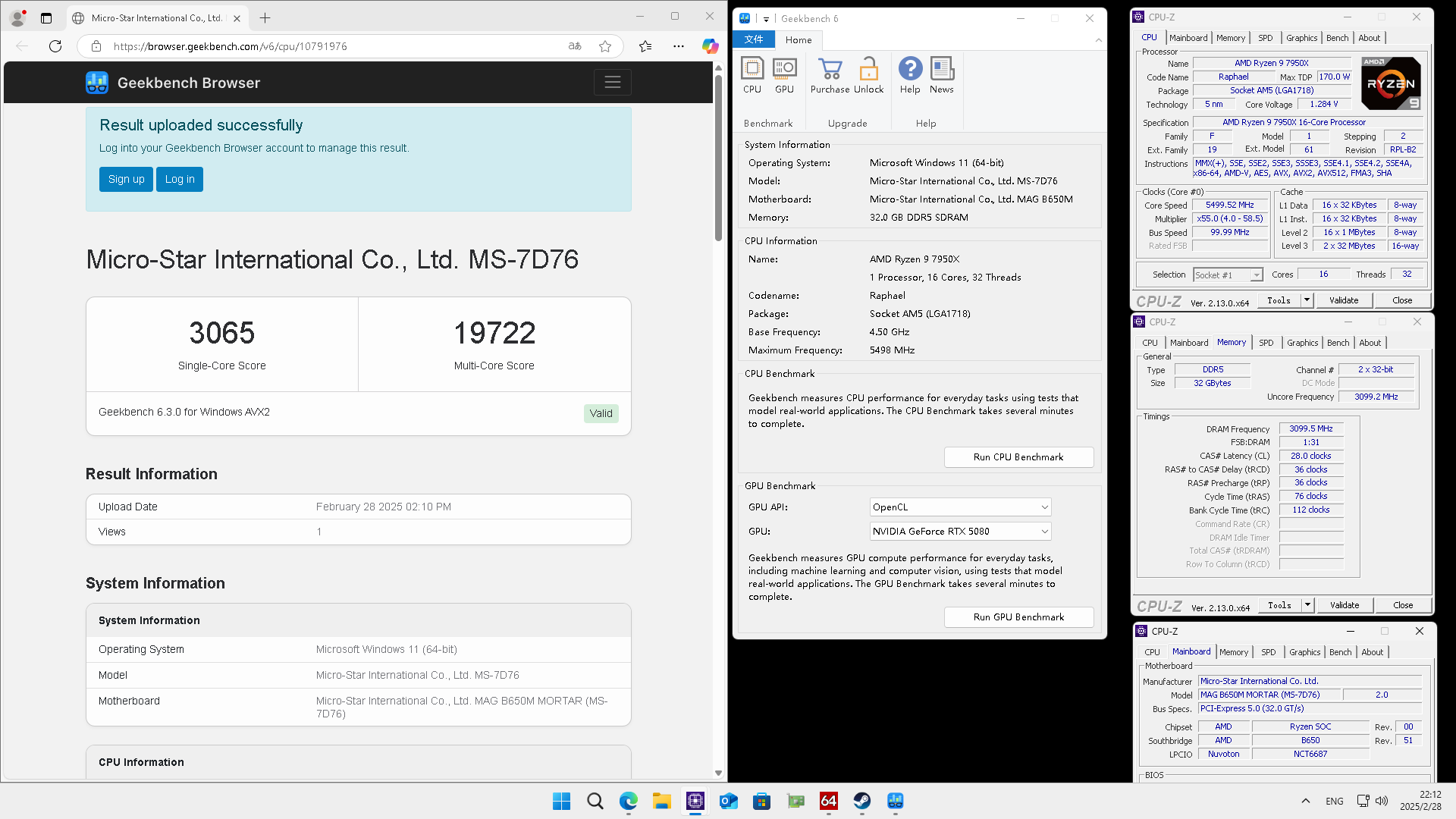The width and height of the screenshot is (1456, 819).
Task: Refresh the browser page
Action: (55, 46)
